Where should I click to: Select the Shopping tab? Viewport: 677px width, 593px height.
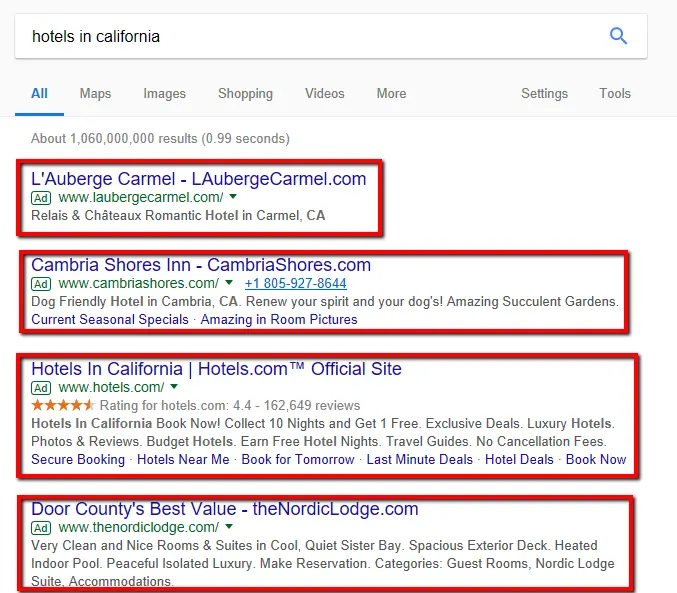[x=245, y=93]
